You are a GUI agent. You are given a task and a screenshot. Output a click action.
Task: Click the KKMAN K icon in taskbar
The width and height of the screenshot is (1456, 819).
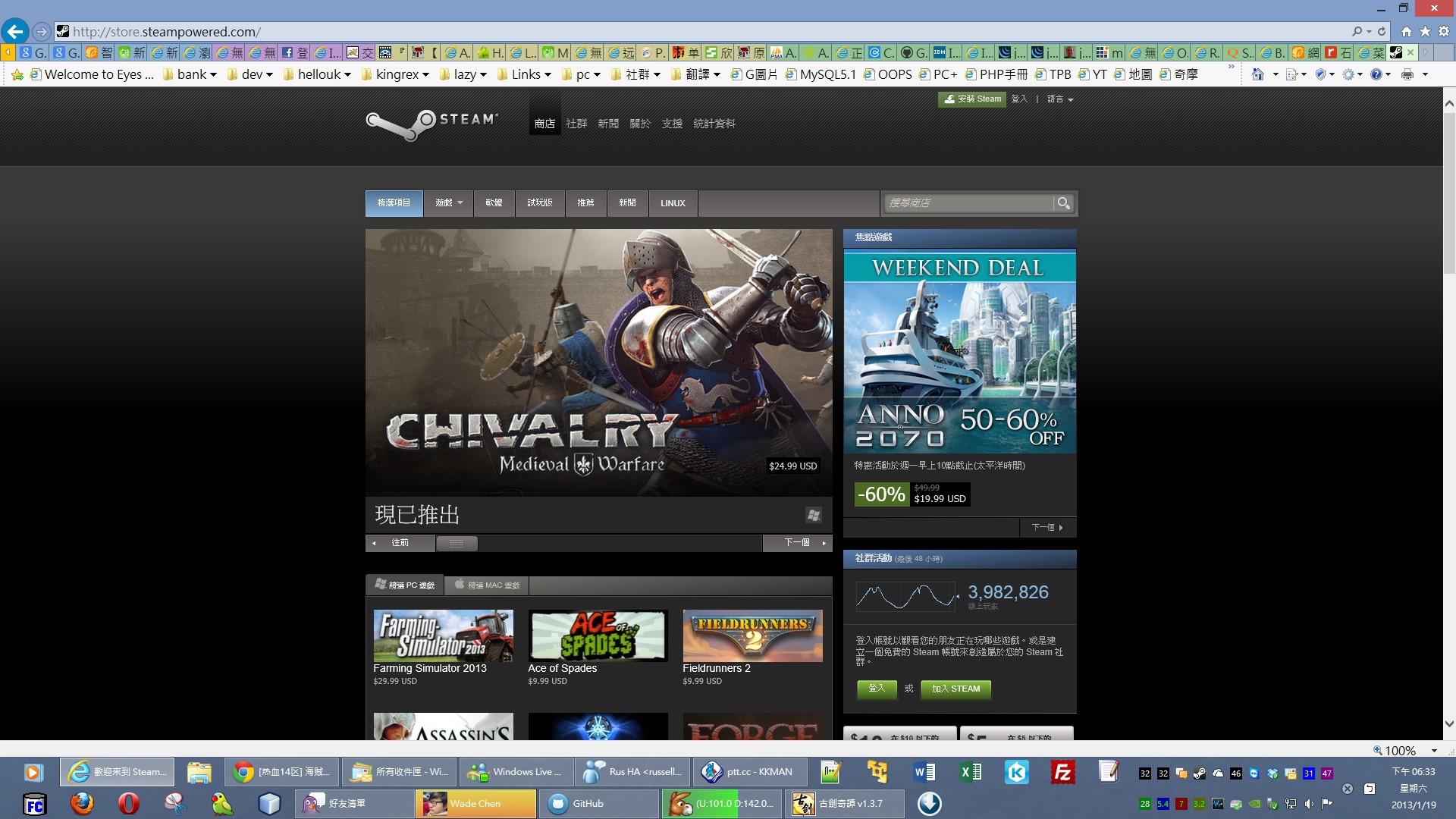[x=1017, y=772]
